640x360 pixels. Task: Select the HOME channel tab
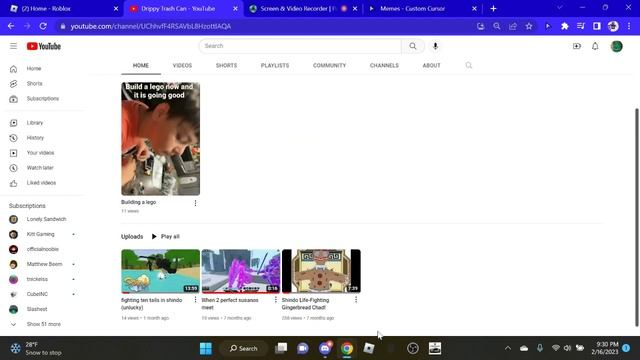[141, 65]
